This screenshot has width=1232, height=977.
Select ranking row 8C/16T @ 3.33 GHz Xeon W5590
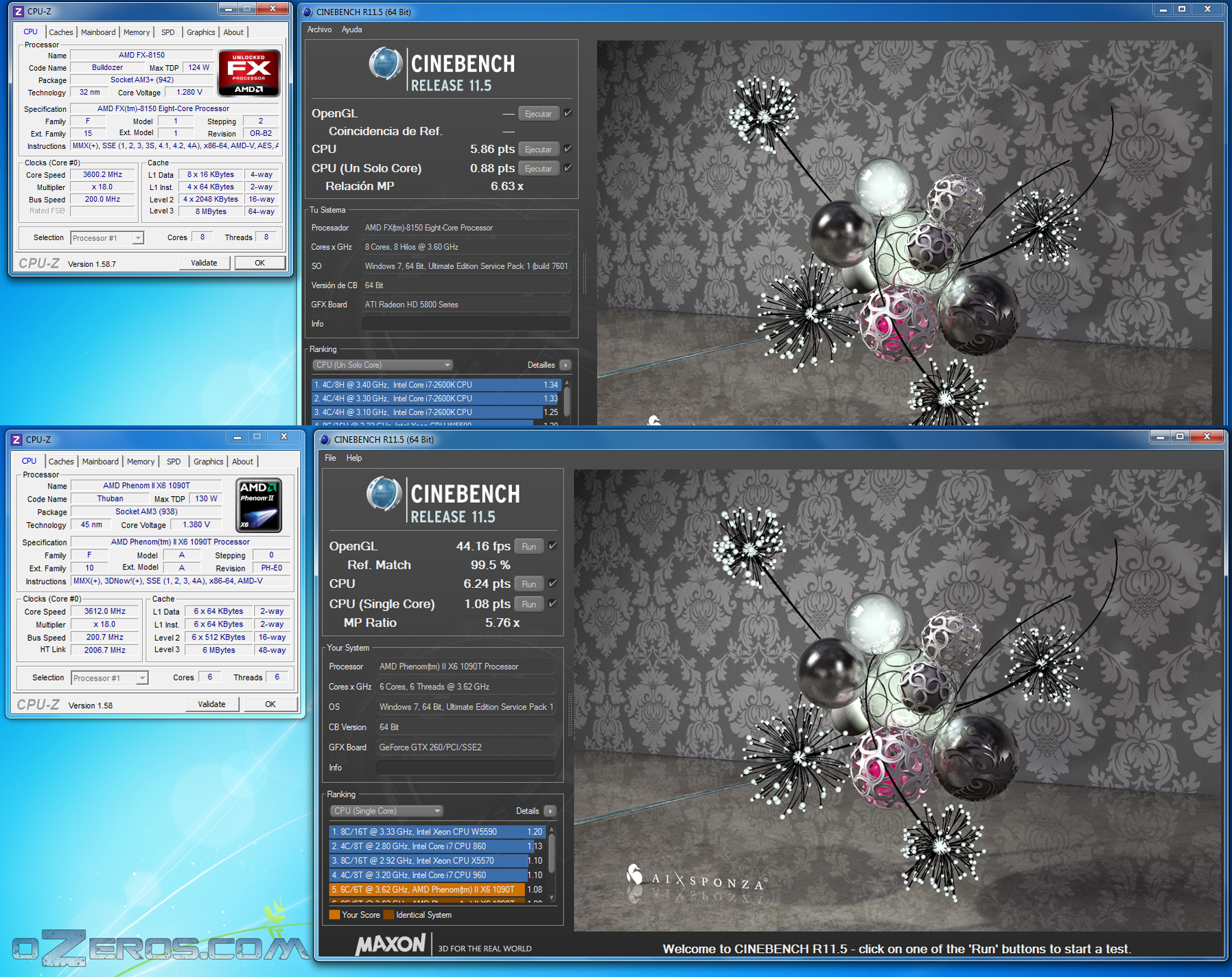[x=438, y=832]
